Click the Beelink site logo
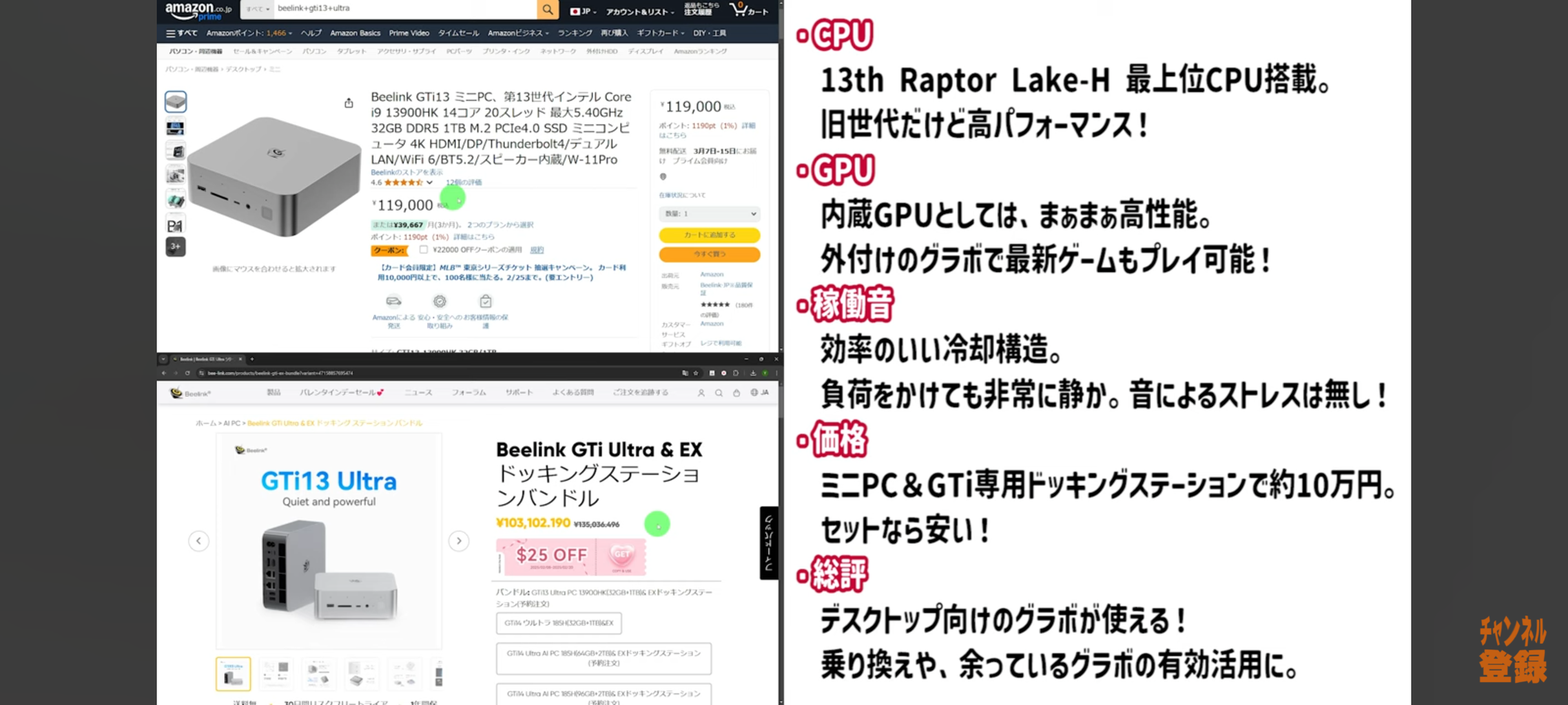 tap(190, 393)
